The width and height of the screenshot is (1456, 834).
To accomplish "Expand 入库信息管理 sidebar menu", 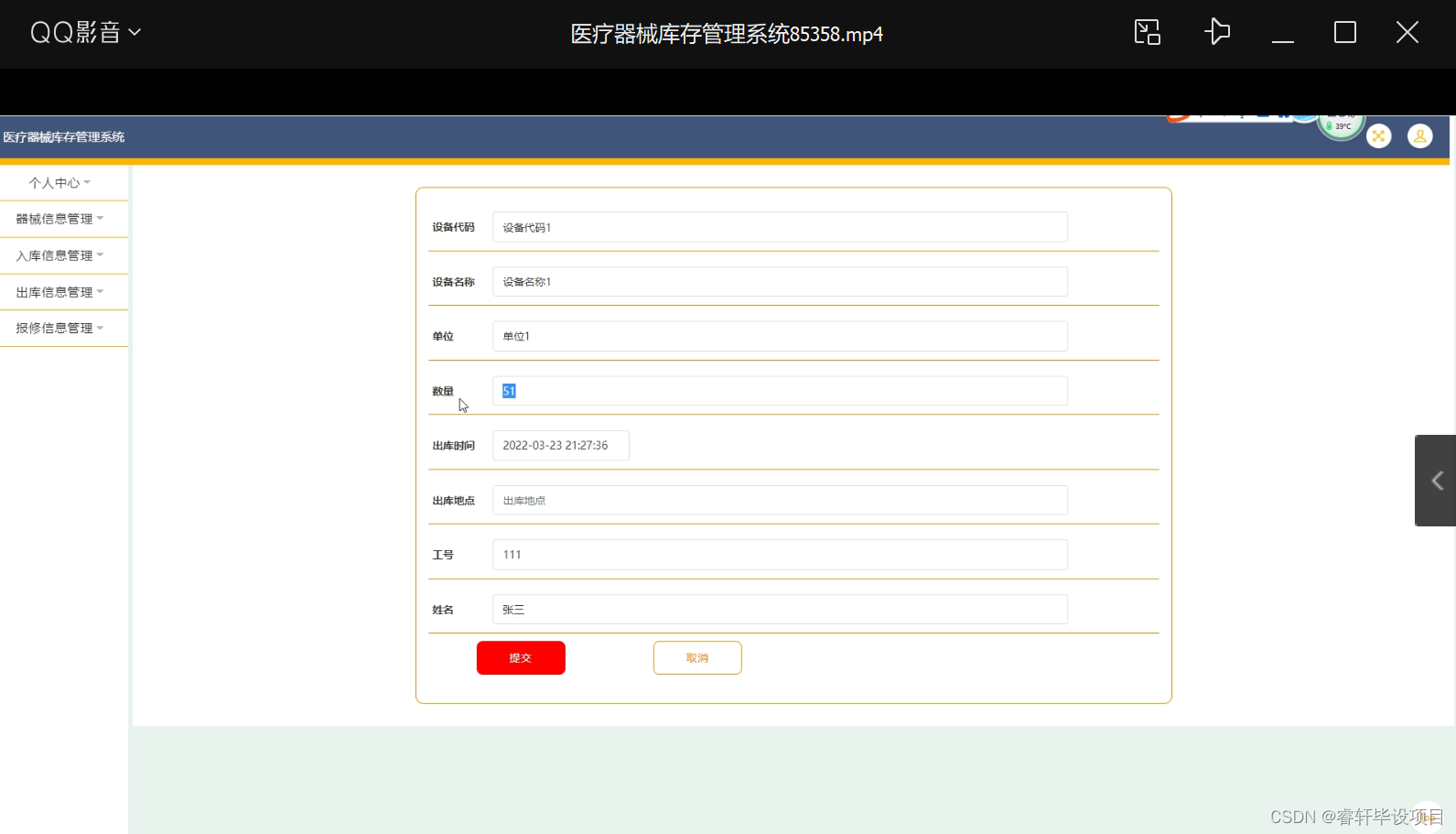I will (59, 255).
